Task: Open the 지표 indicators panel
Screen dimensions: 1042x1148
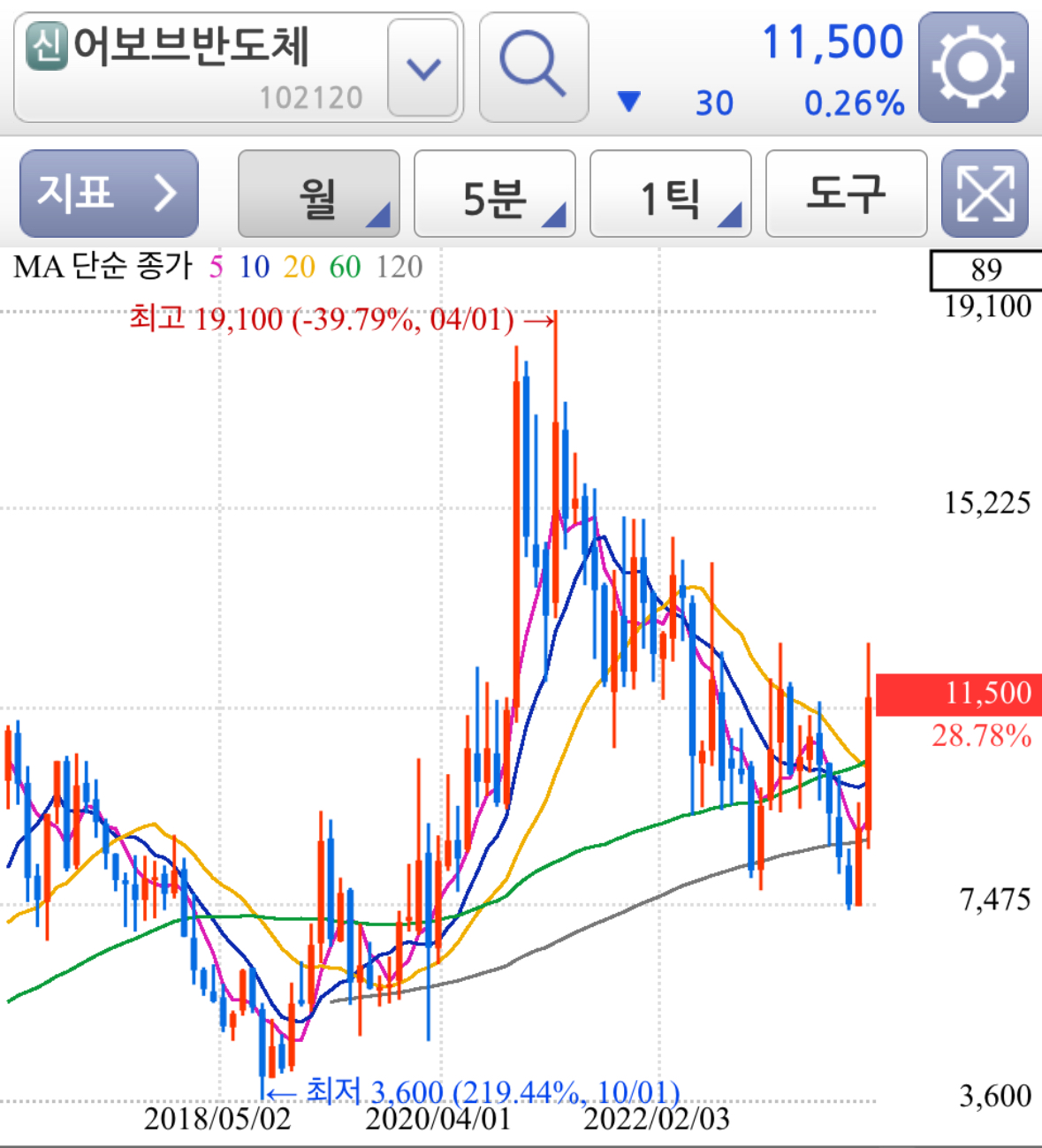Action: [x=108, y=194]
